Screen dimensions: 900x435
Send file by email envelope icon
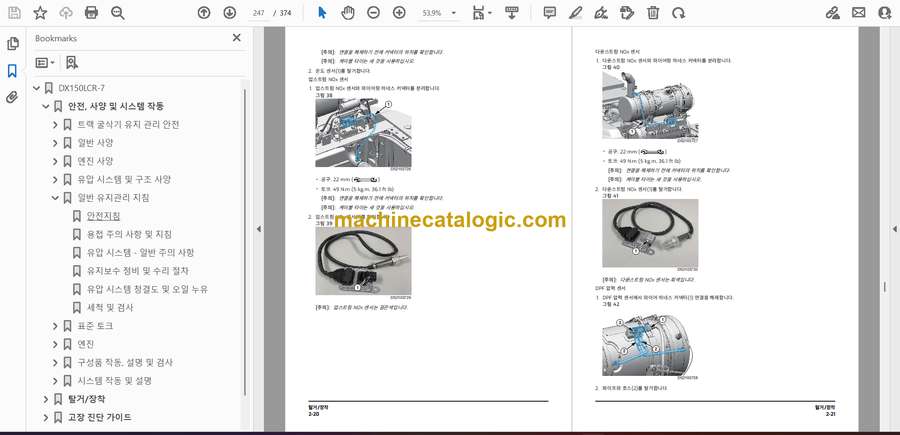coord(859,13)
